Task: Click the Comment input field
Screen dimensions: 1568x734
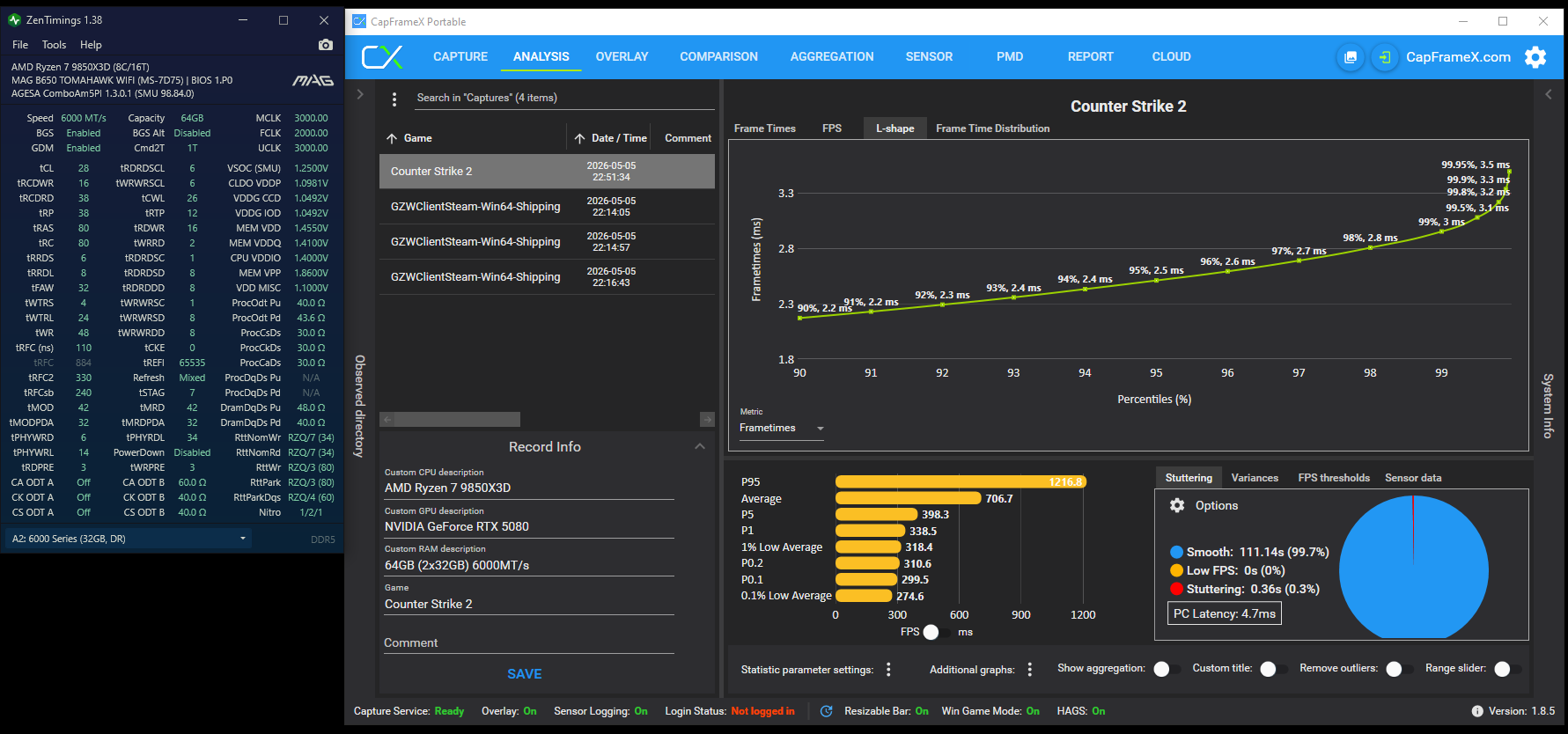Action: pyautogui.click(x=529, y=643)
